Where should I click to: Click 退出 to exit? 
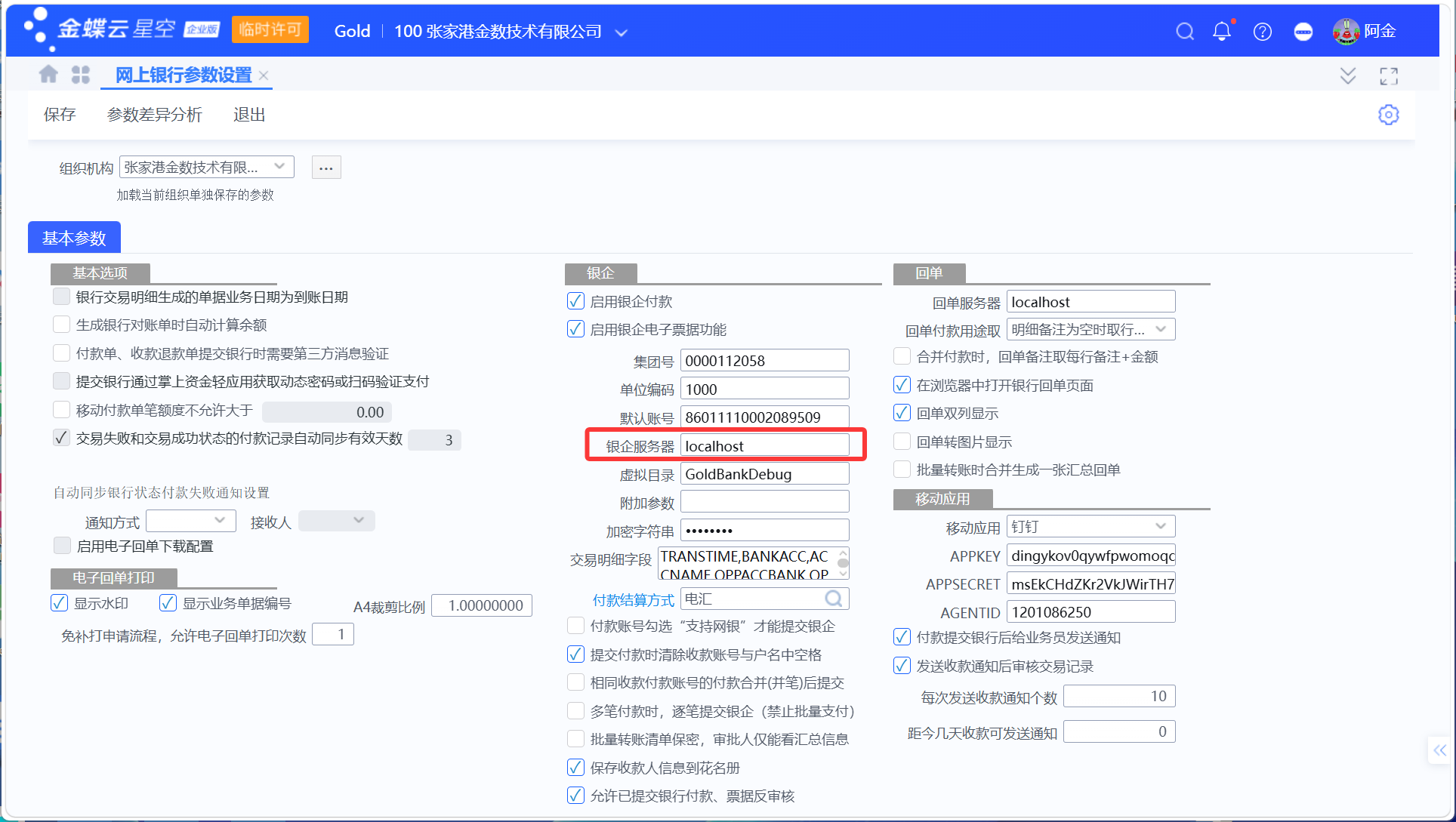click(249, 115)
